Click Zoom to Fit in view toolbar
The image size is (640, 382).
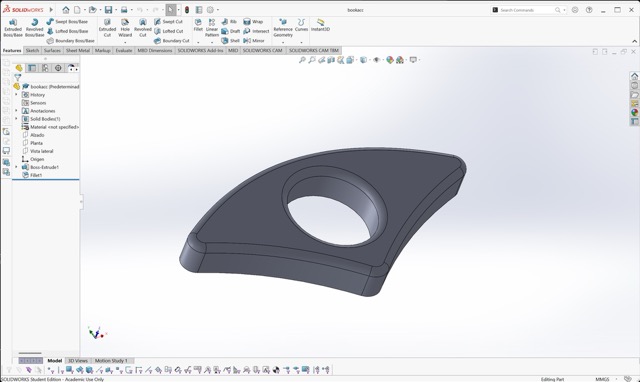tap(302, 60)
